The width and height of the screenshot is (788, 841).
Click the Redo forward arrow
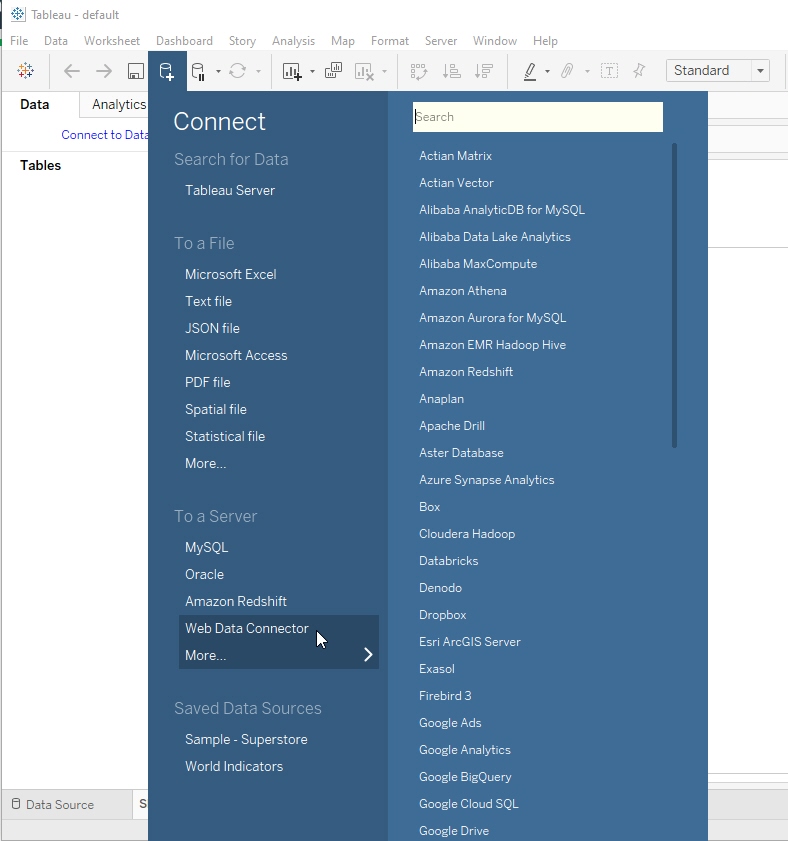tap(104, 71)
